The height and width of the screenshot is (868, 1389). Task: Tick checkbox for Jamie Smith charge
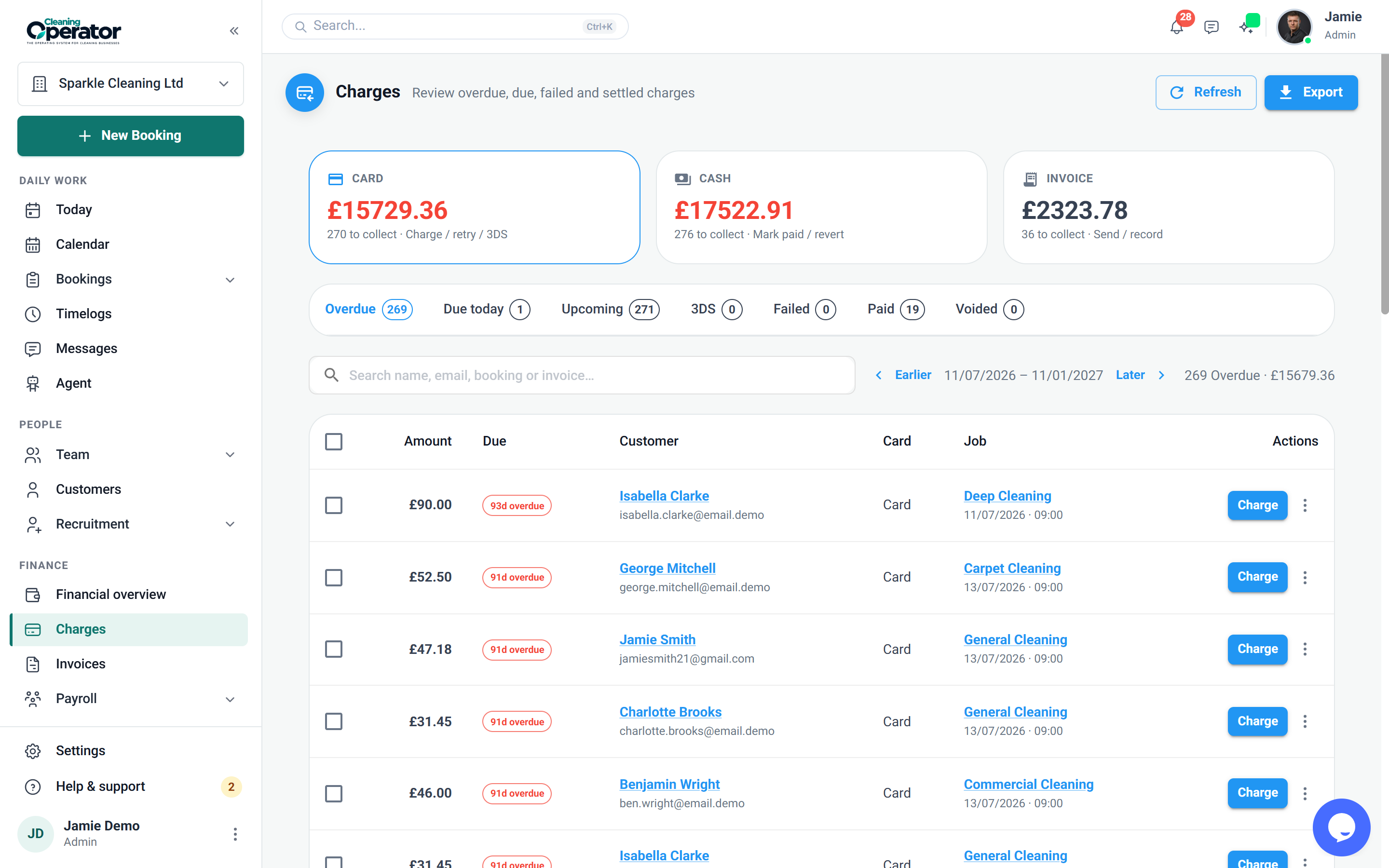(x=333, y=649)
